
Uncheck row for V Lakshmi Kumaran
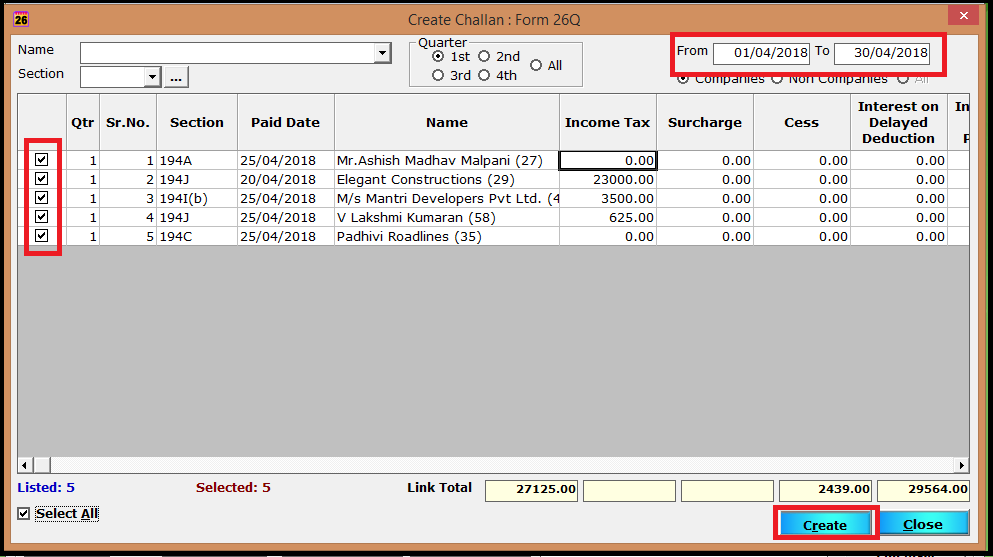(x=42, y=216)
